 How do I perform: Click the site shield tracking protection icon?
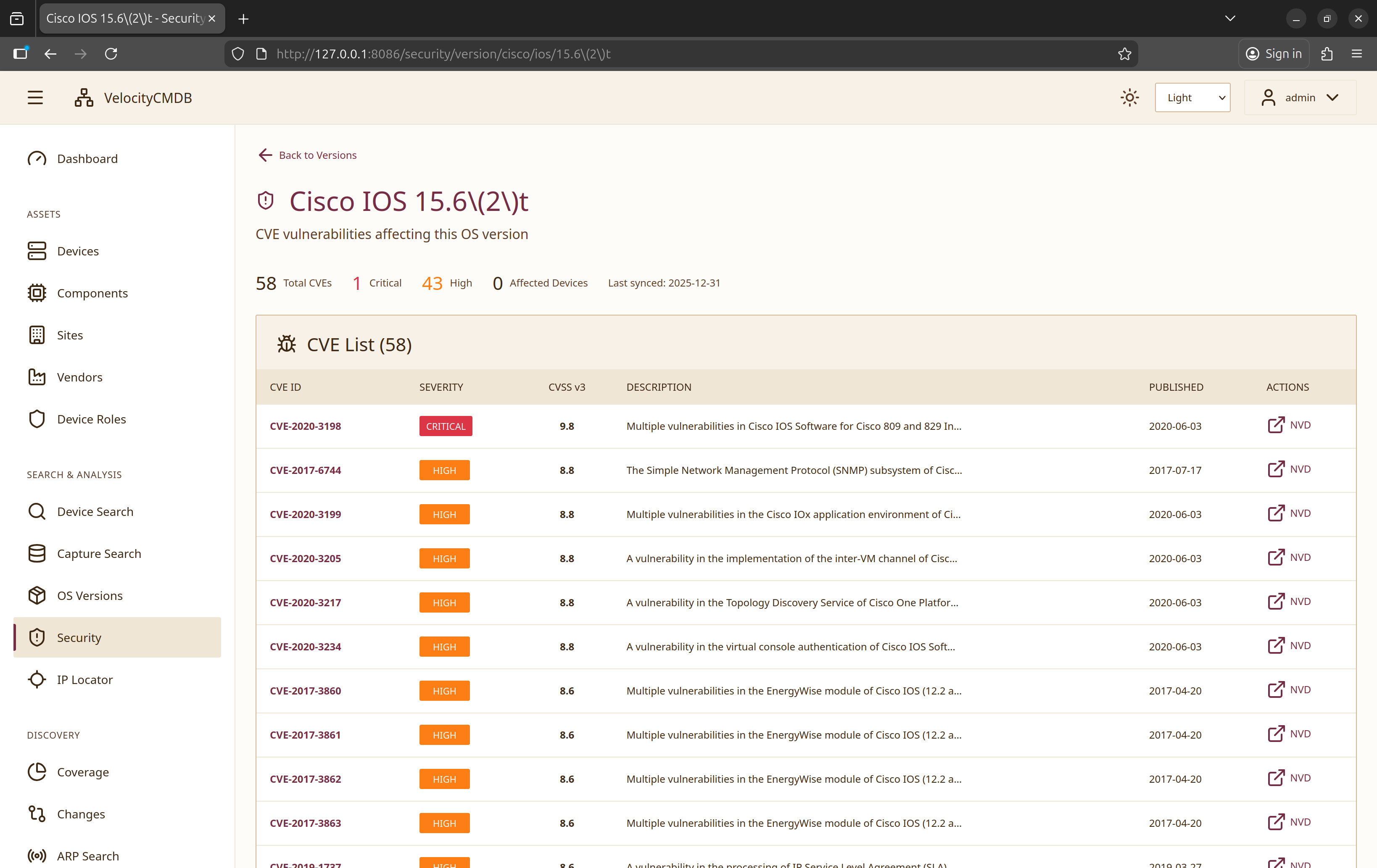238,54
